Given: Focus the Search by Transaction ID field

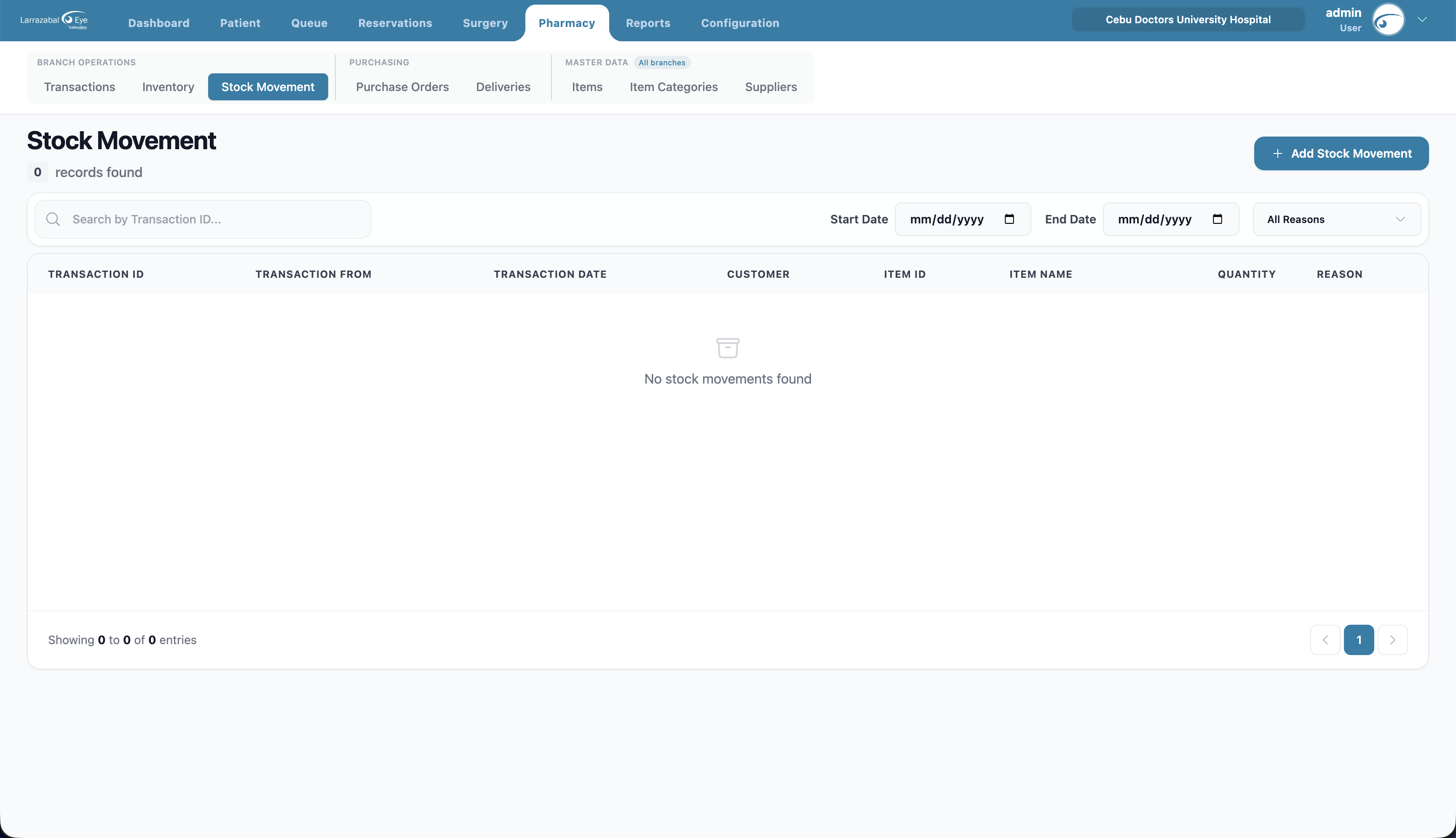Looking at the screenshot, I should [x=203, y=219].
